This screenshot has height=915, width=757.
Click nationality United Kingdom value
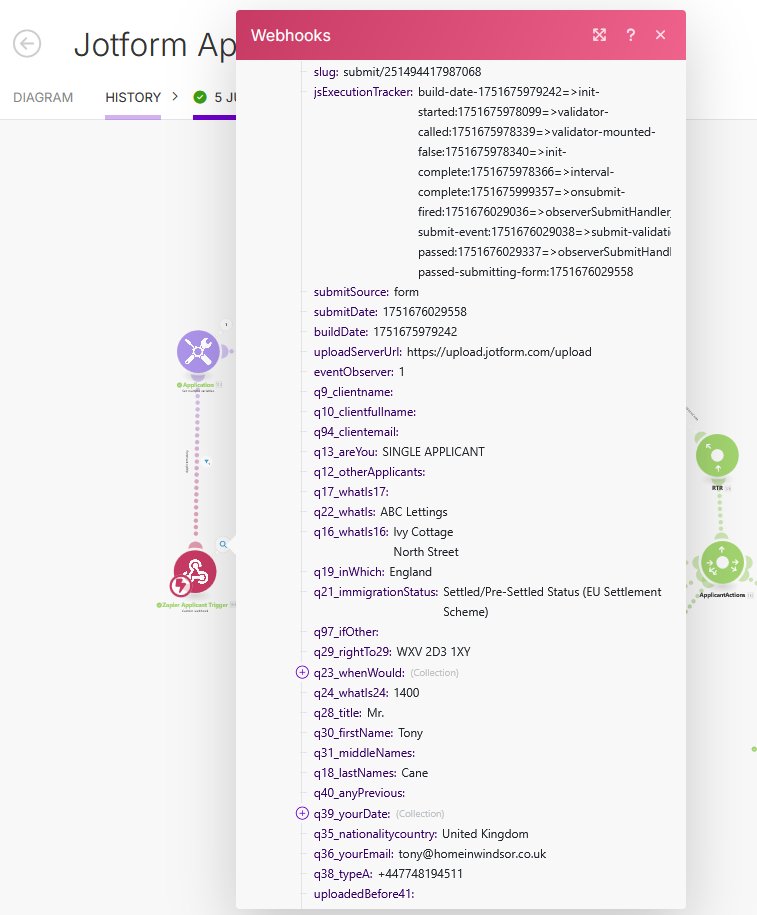click(x=485, y=834)
